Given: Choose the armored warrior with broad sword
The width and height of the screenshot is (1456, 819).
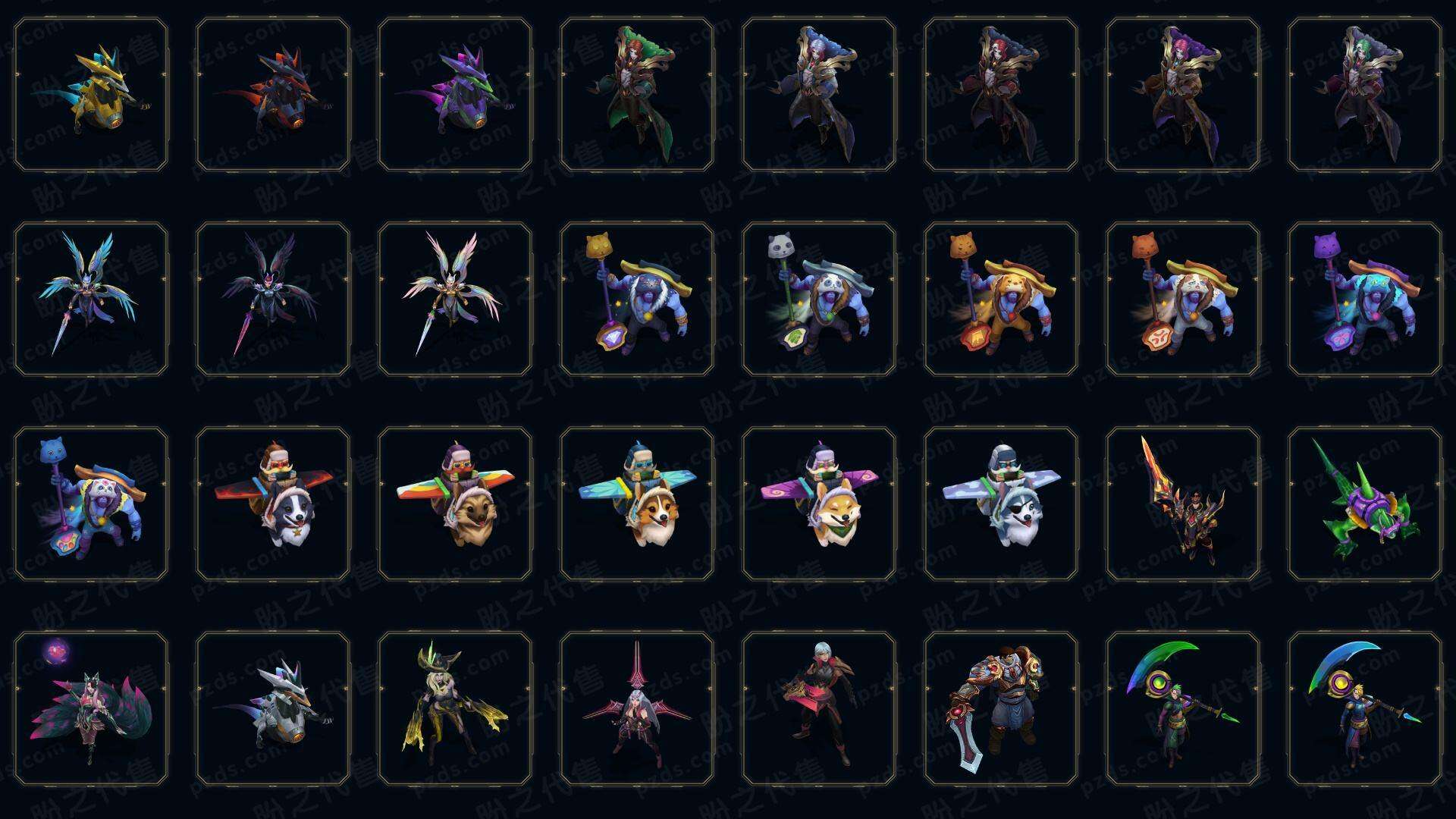Looking at the screenshot, I should point(1001,708).
